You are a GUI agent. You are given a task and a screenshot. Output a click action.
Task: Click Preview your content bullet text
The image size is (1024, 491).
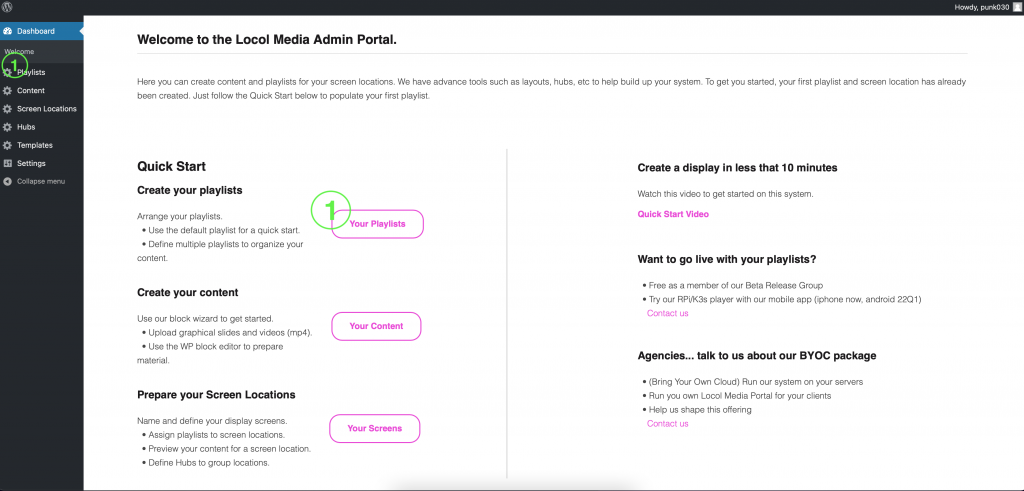tap(229, 449)
